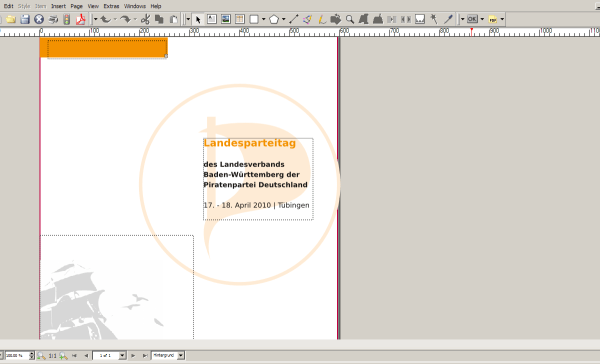Click the Unlink Text Frames tool

pyautogui.click(x=406, y=19)
